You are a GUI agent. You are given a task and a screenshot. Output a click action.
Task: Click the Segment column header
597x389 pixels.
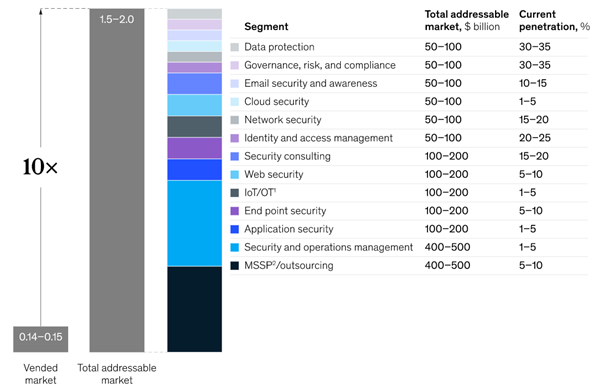click(x=266, y=27)
